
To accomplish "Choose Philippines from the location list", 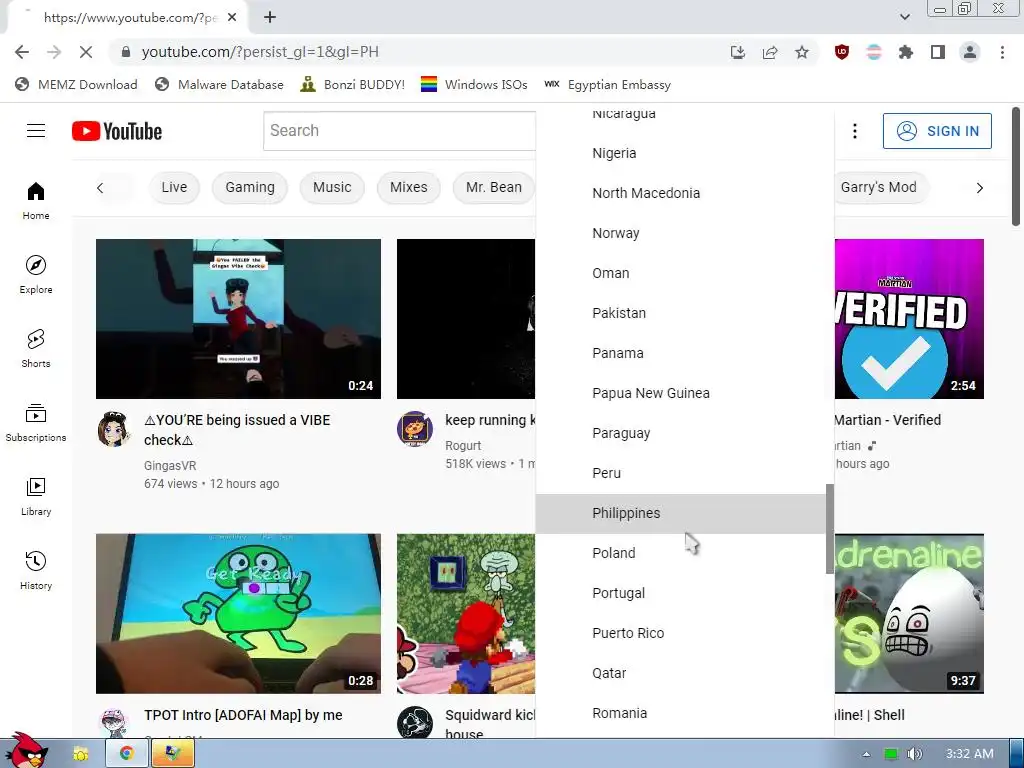I will 680,513.
